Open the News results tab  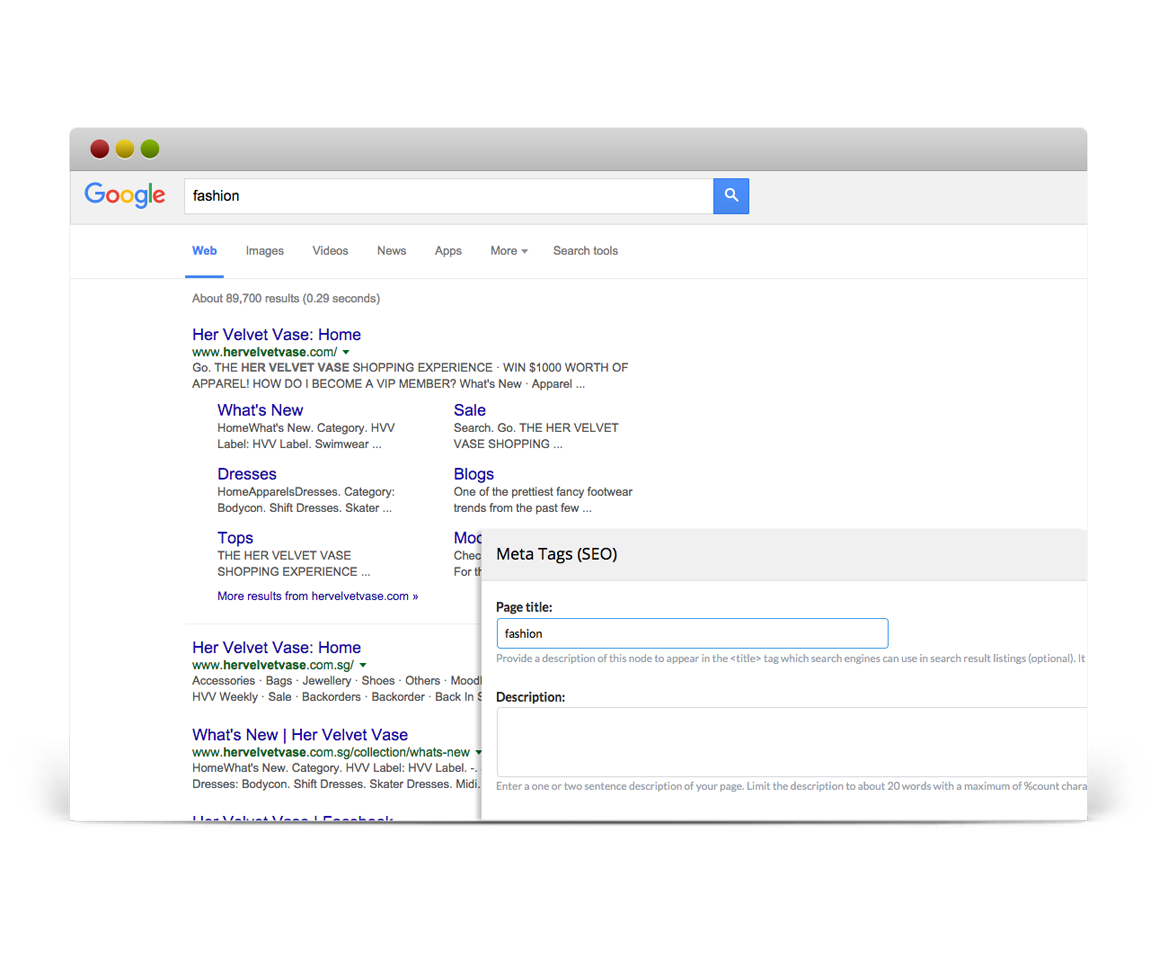point(392,251)
